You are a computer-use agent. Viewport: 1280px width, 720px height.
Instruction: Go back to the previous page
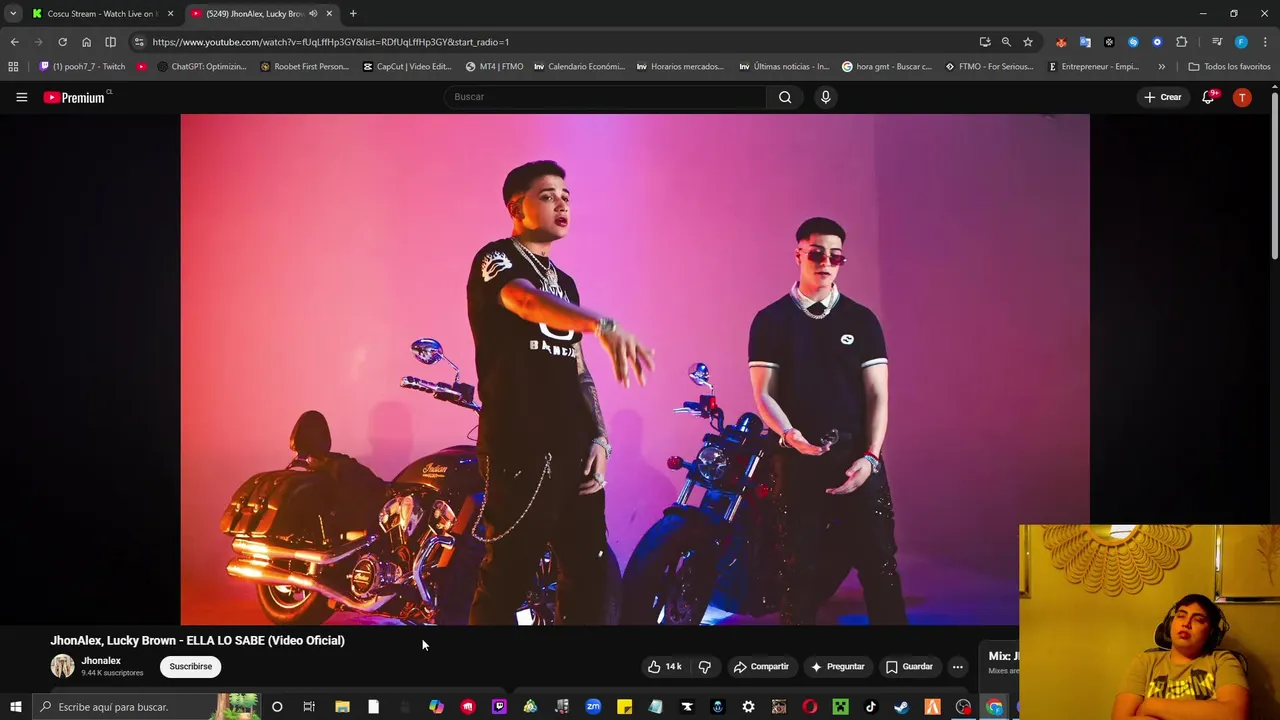14,42
